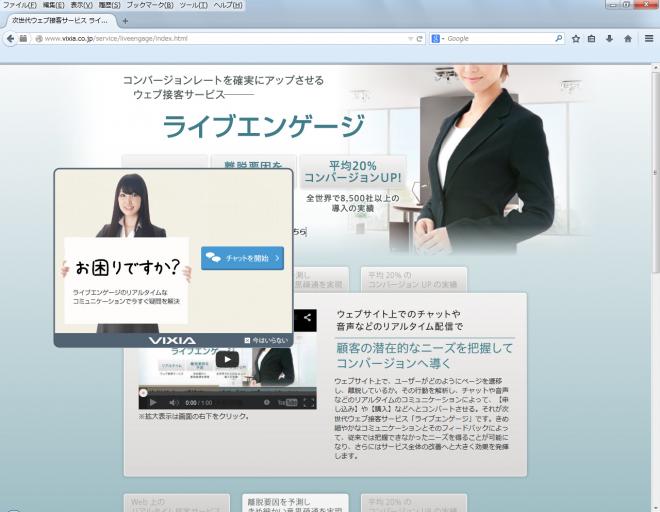This screenshot has height=512, width=660.
Task: Click the お困りですか? sign in the popup
Action: 127,267
